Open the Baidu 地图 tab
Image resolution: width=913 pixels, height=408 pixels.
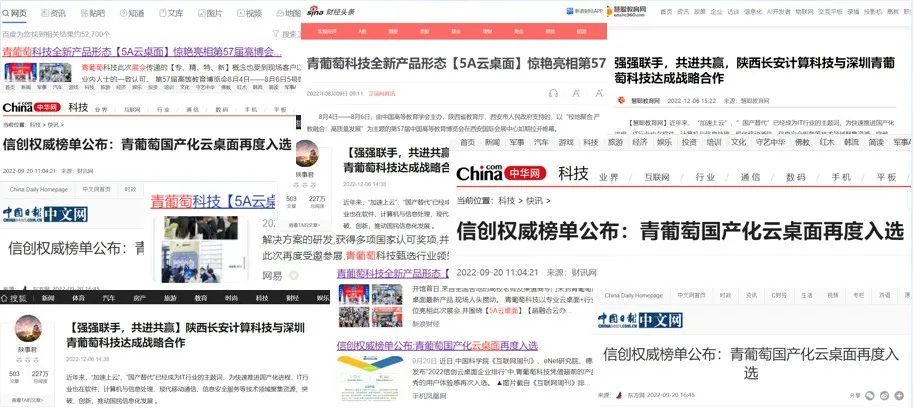point(288,13)
